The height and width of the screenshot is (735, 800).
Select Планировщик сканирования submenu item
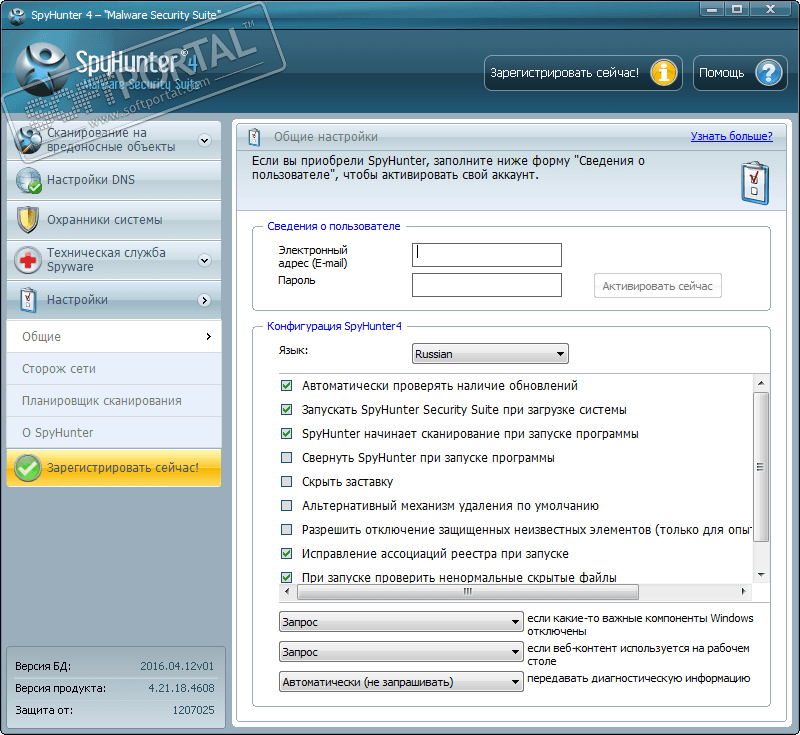point(114,401)
